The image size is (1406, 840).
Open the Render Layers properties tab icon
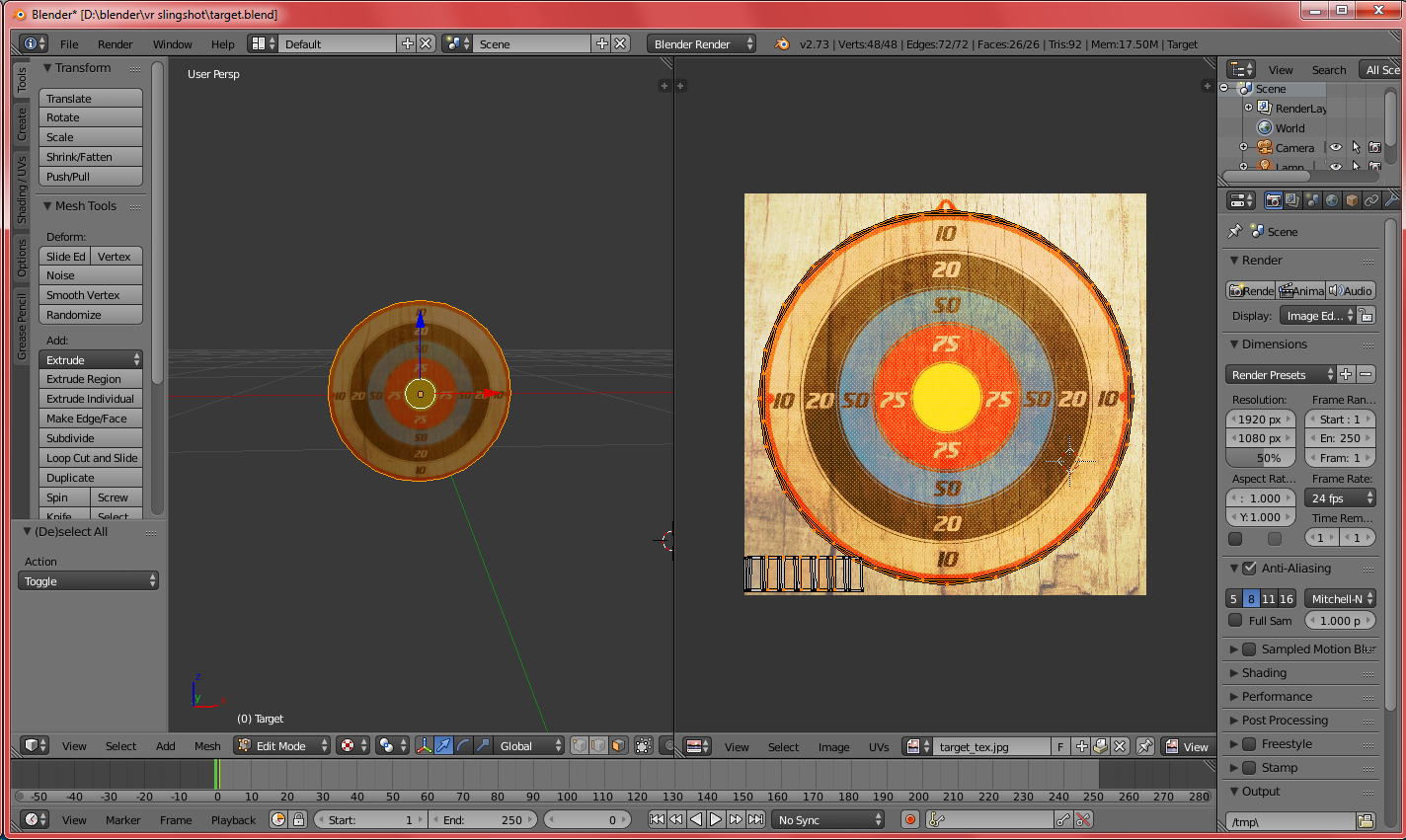coord(1292,200)
